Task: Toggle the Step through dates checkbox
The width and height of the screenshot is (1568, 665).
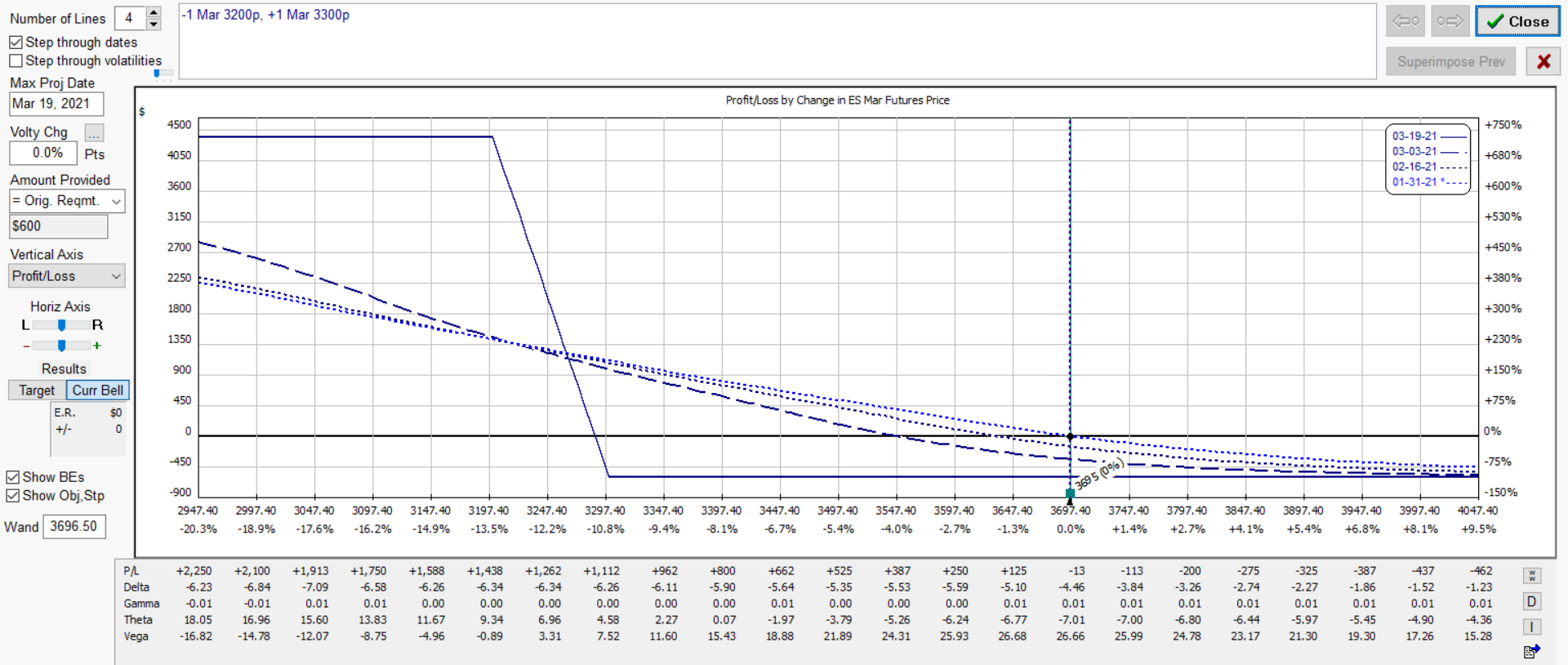Action: (x=16, y=42)
